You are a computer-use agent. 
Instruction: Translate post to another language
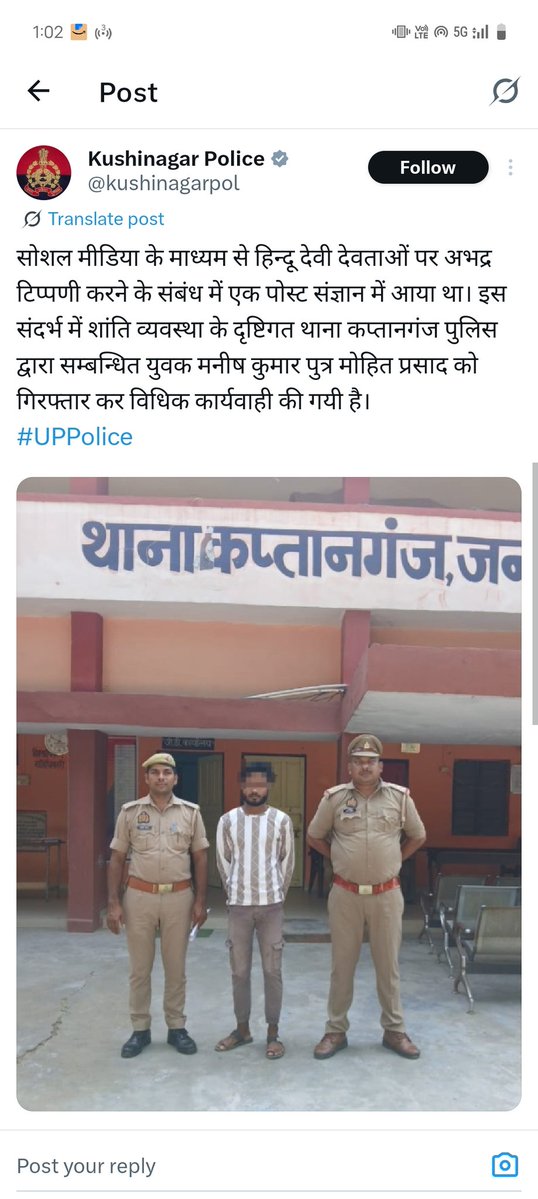[x=105, y=219]
